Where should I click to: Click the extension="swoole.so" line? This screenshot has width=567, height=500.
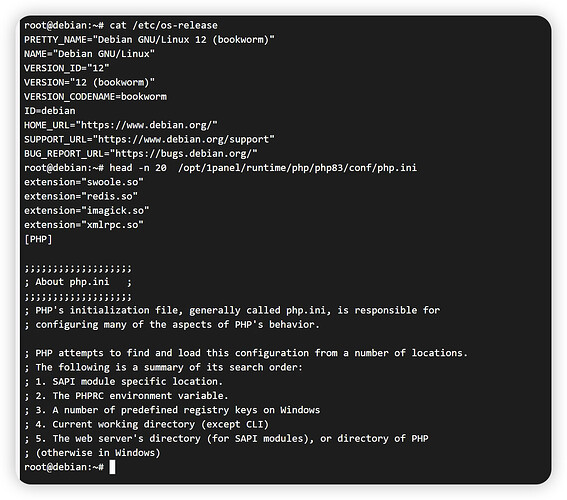[x=84, y=182]
